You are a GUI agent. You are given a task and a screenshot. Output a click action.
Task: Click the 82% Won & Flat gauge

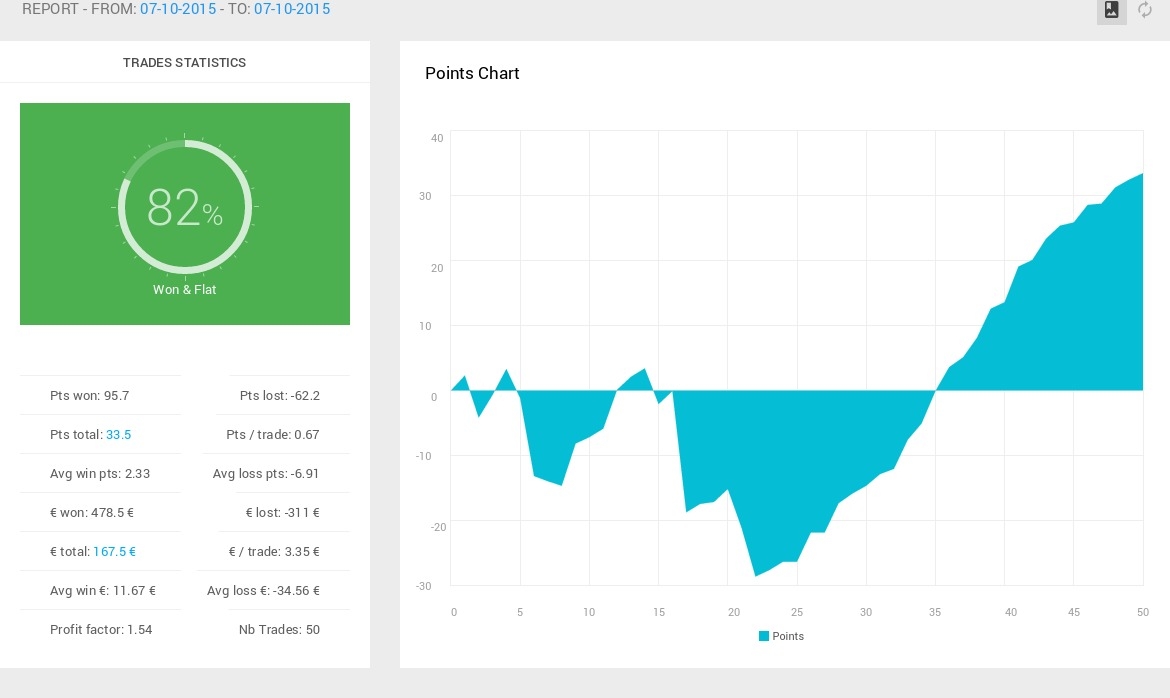click(185, 207)
